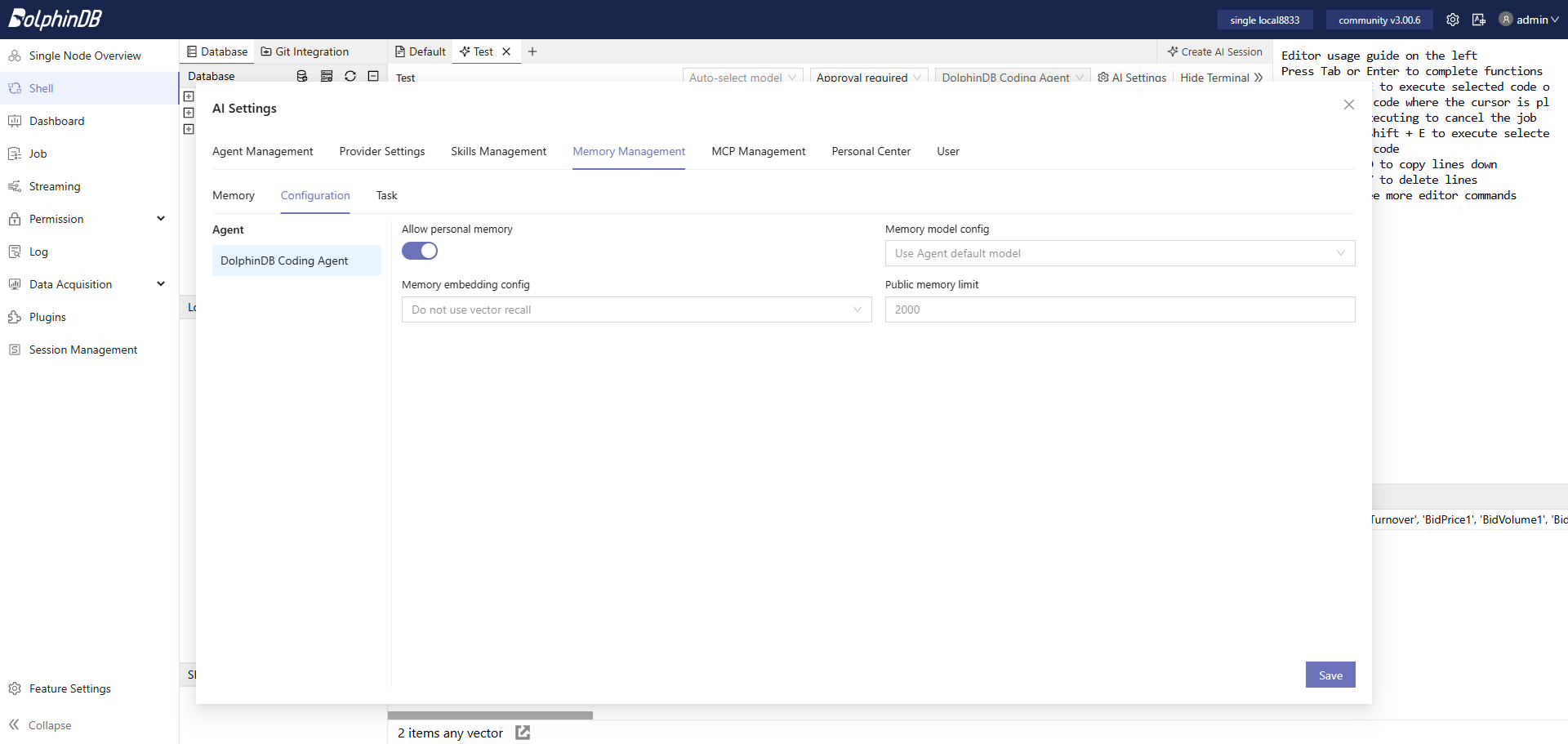Close the AI Settings dialog

click(1349, 105)
